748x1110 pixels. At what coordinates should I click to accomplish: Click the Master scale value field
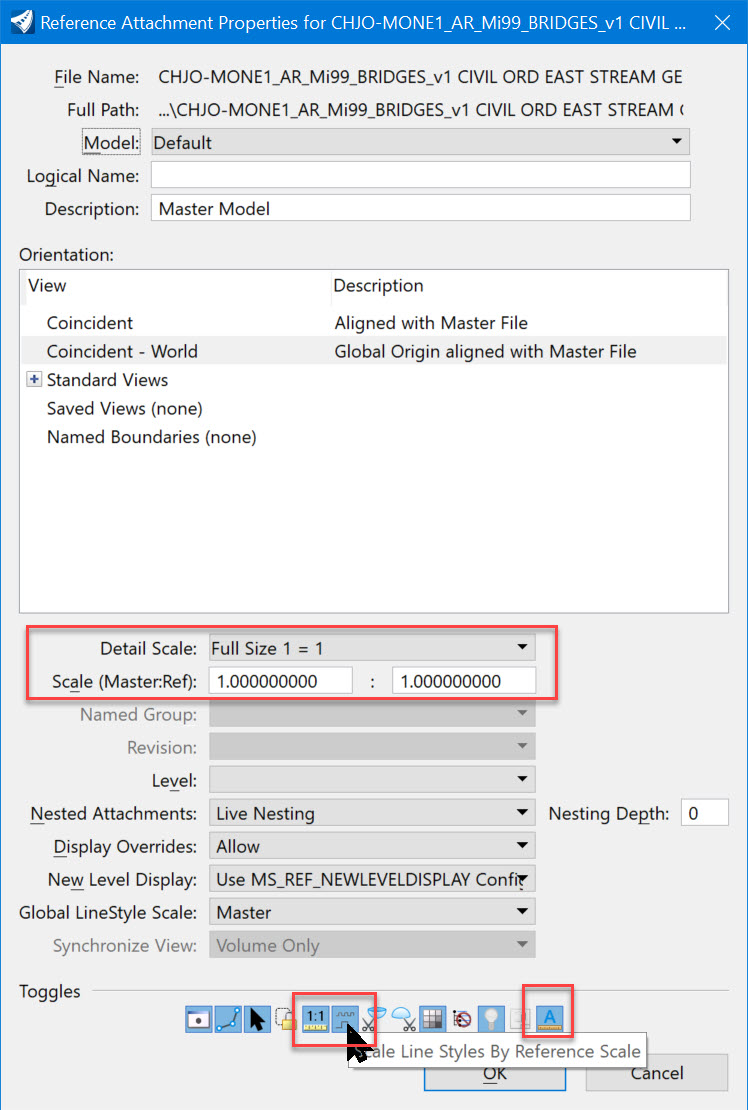281,681
